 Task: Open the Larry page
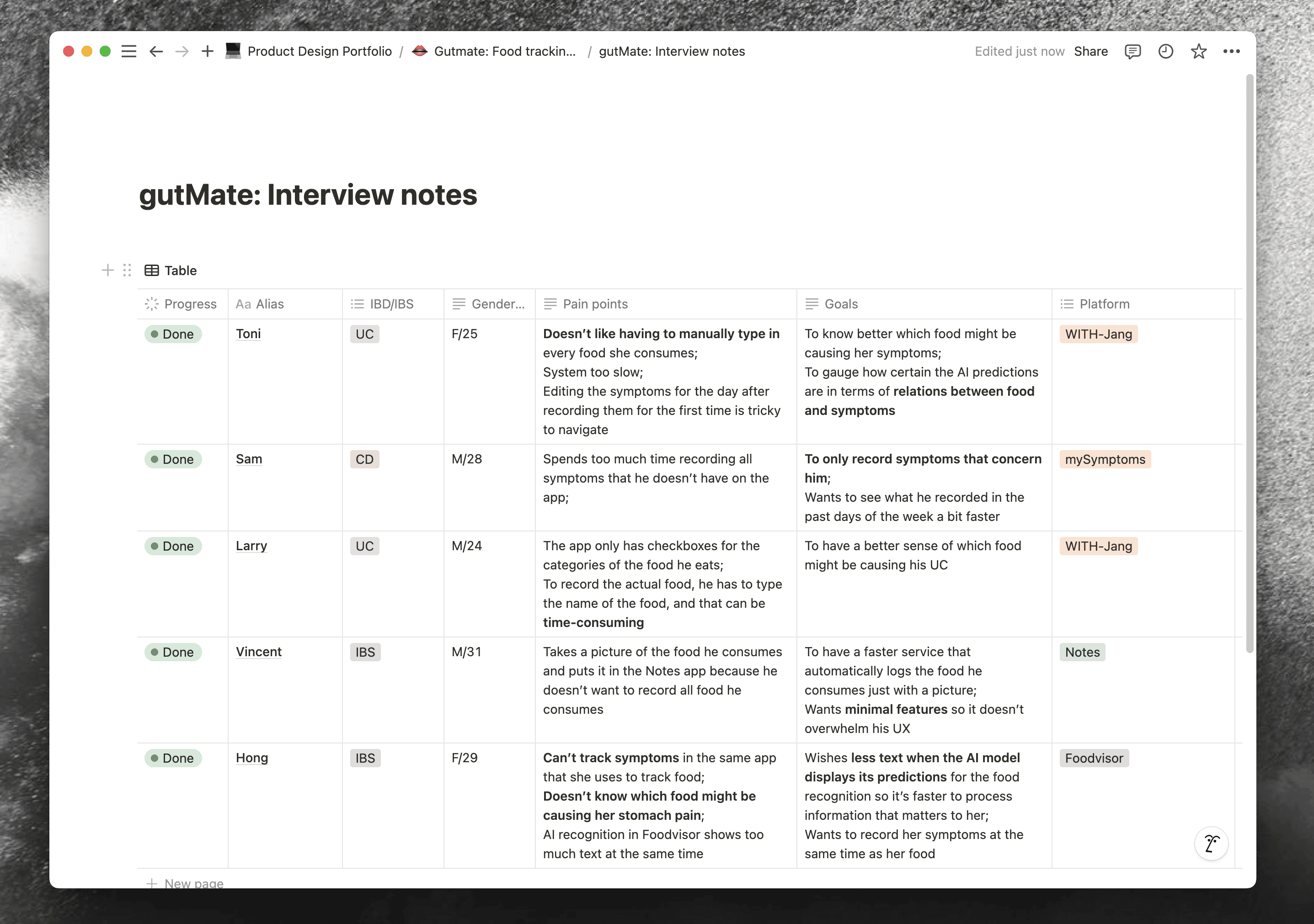[251, 546]
